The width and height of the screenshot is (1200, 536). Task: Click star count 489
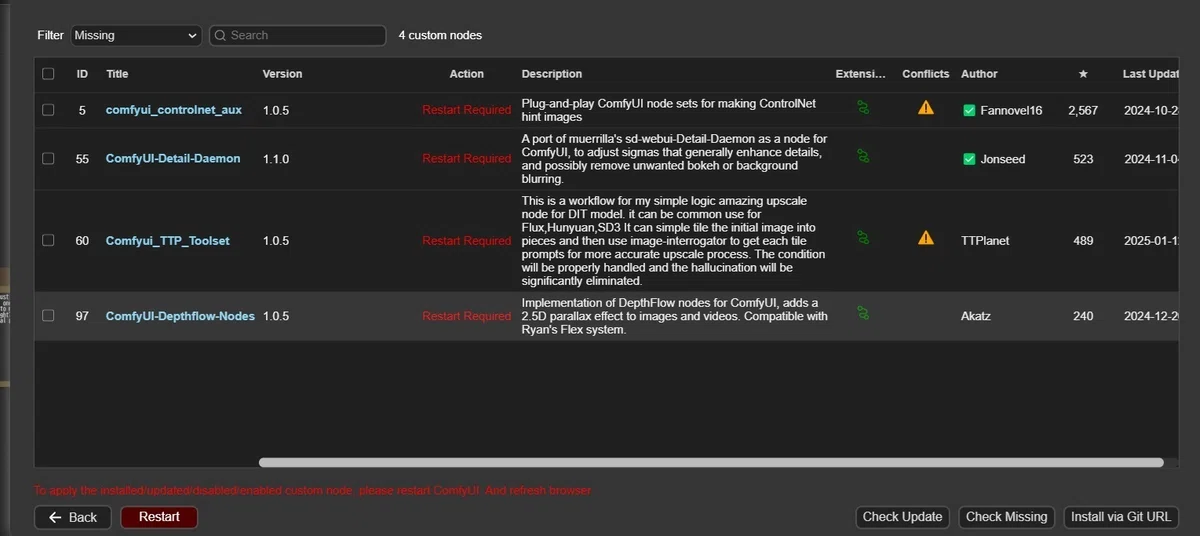[1083, 241]
